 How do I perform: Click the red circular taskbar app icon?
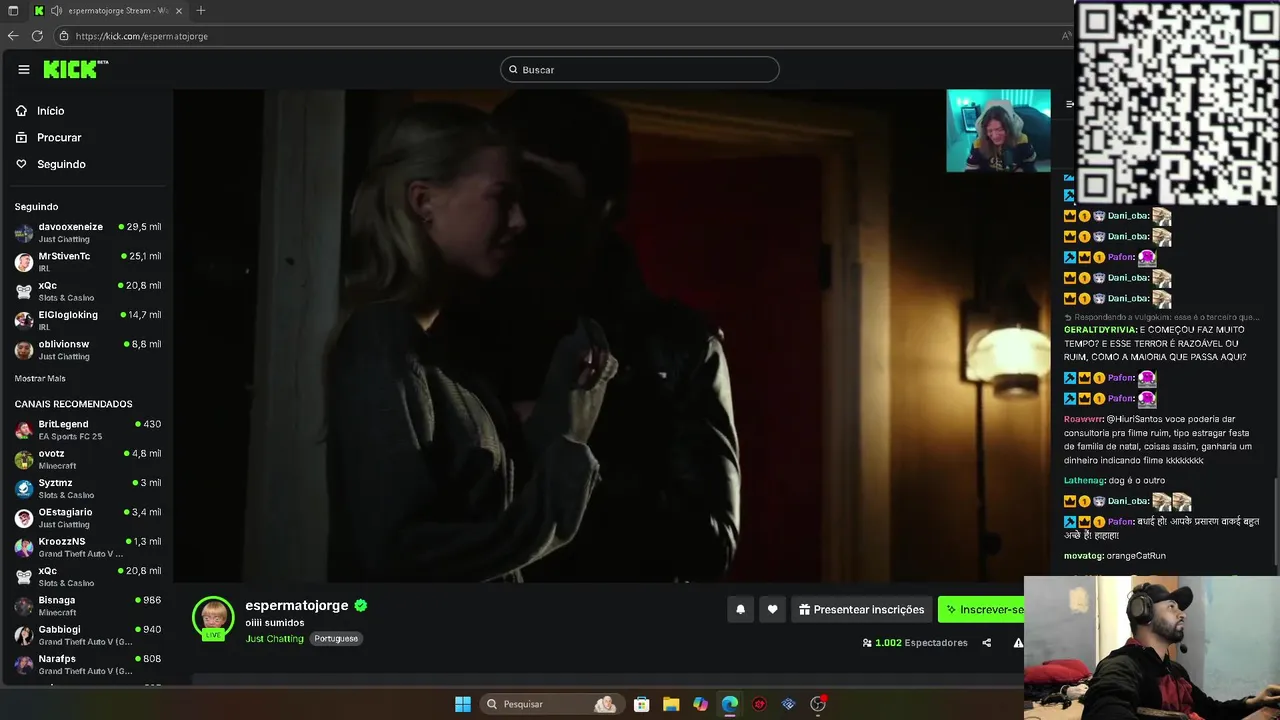point(759,704)
